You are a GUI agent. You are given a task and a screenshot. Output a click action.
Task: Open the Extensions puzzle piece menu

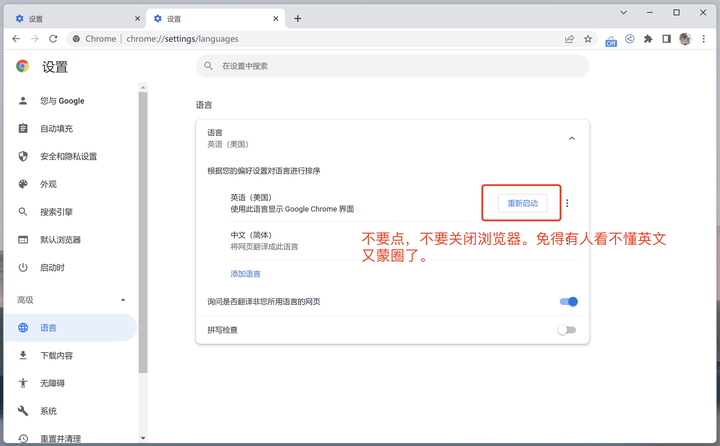point(648,39)
